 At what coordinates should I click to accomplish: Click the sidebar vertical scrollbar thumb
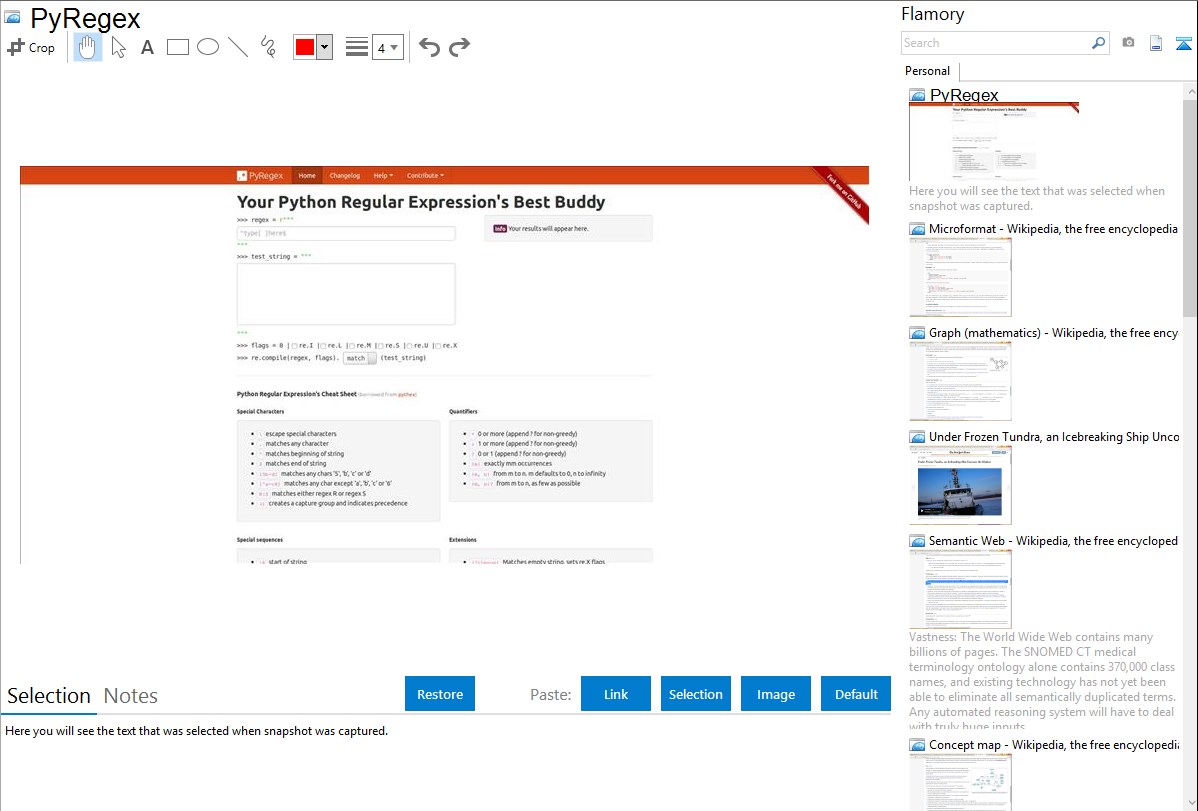tap(1190, 207)
